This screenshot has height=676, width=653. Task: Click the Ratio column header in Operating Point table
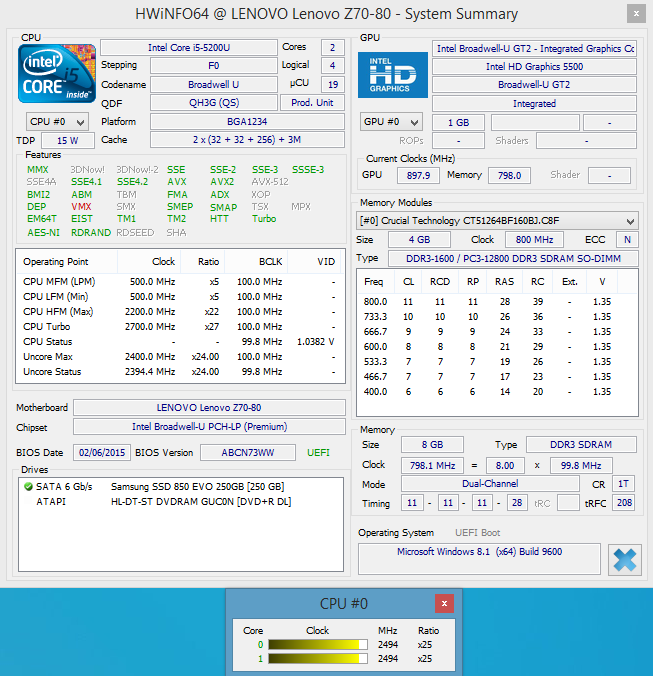(x=203, y=262)
